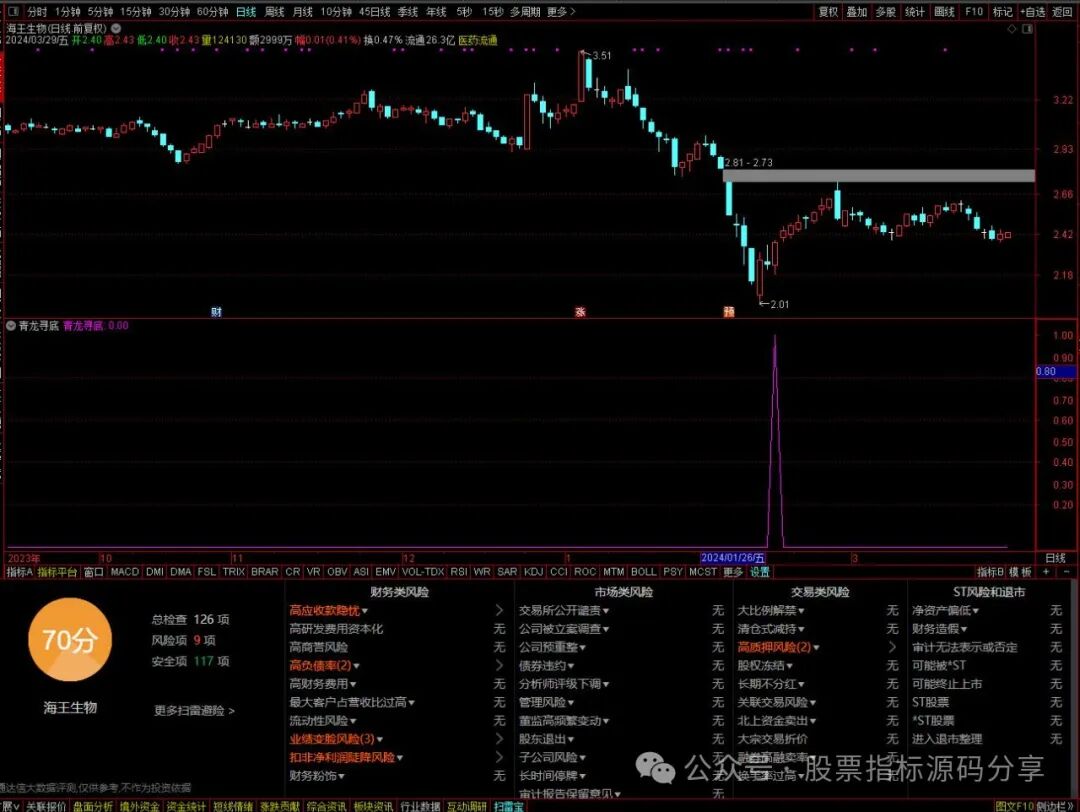Click the gray 2.81-2.73 gap zone bar

click(878, 176)
